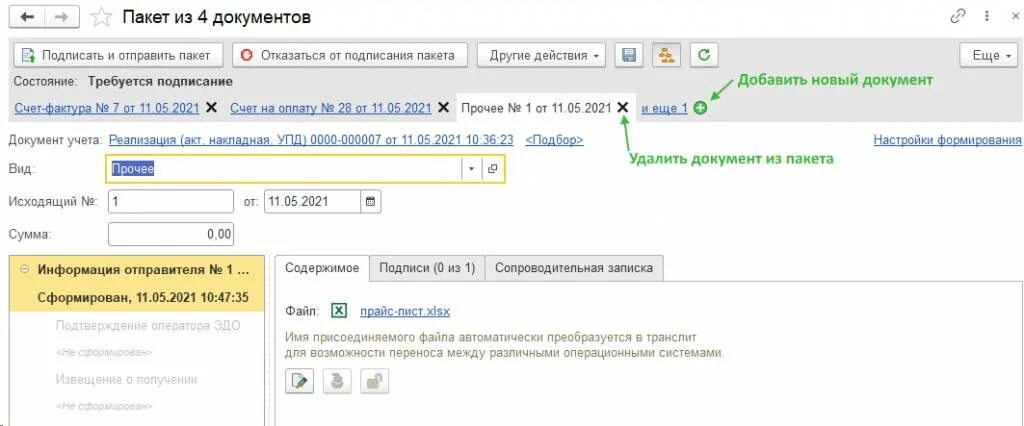The height and width of the screenshot is (426, 1024).
Task: Remove Счет на оплату № 28 from package
Action: click(x=443, y=108)
